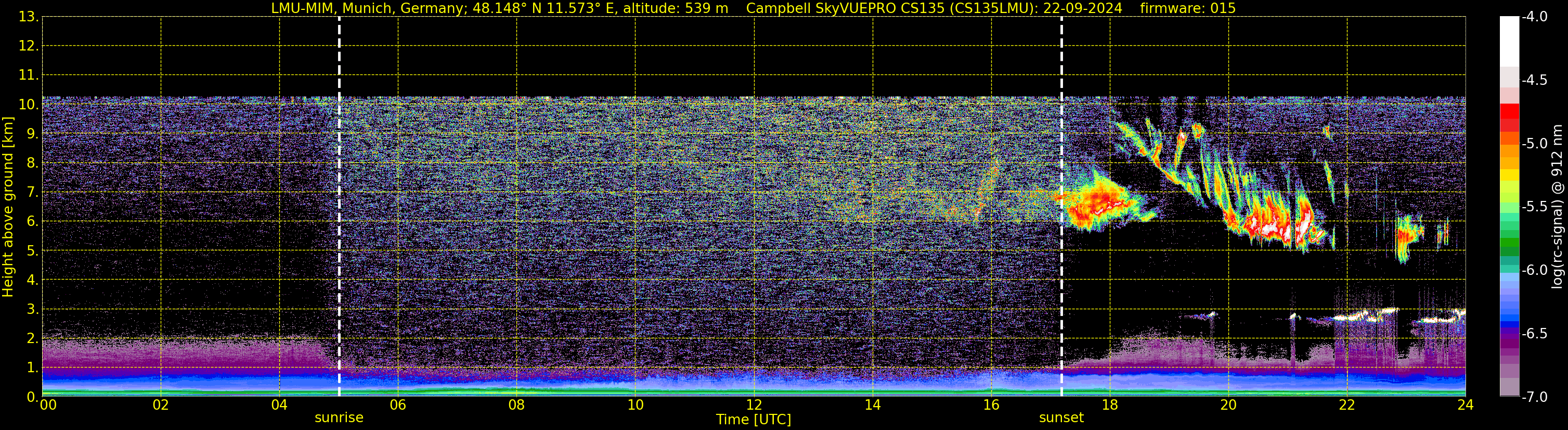The image size is (1568, 430).
Task: Click the 'Campbell SkyVUEPRO CS135' instrument label
Action: [846, 8]
